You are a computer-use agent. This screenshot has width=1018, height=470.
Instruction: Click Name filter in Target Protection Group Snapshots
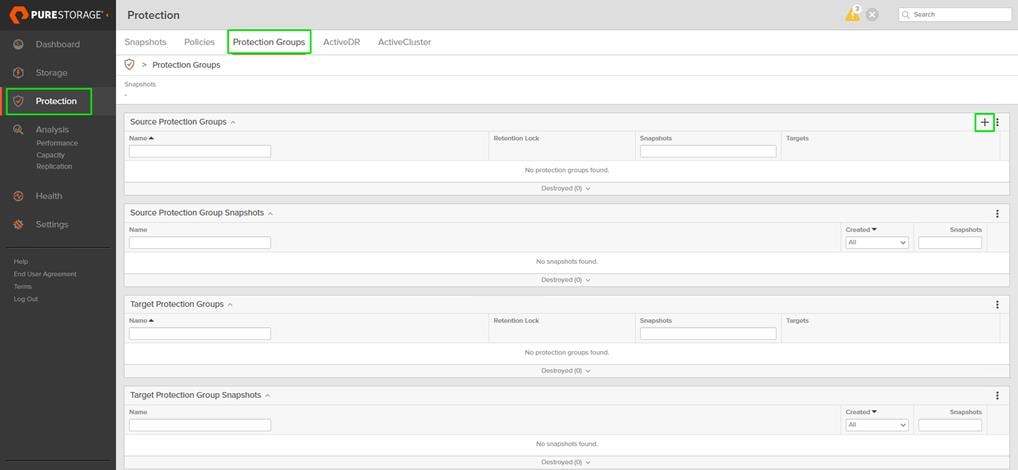(x=200, y=425)
